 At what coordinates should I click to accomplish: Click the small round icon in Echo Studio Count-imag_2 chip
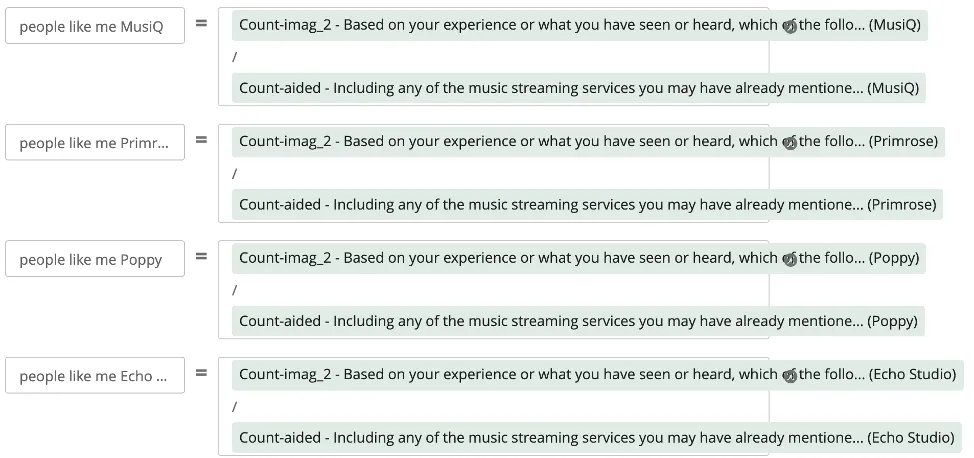coord(789,376)
